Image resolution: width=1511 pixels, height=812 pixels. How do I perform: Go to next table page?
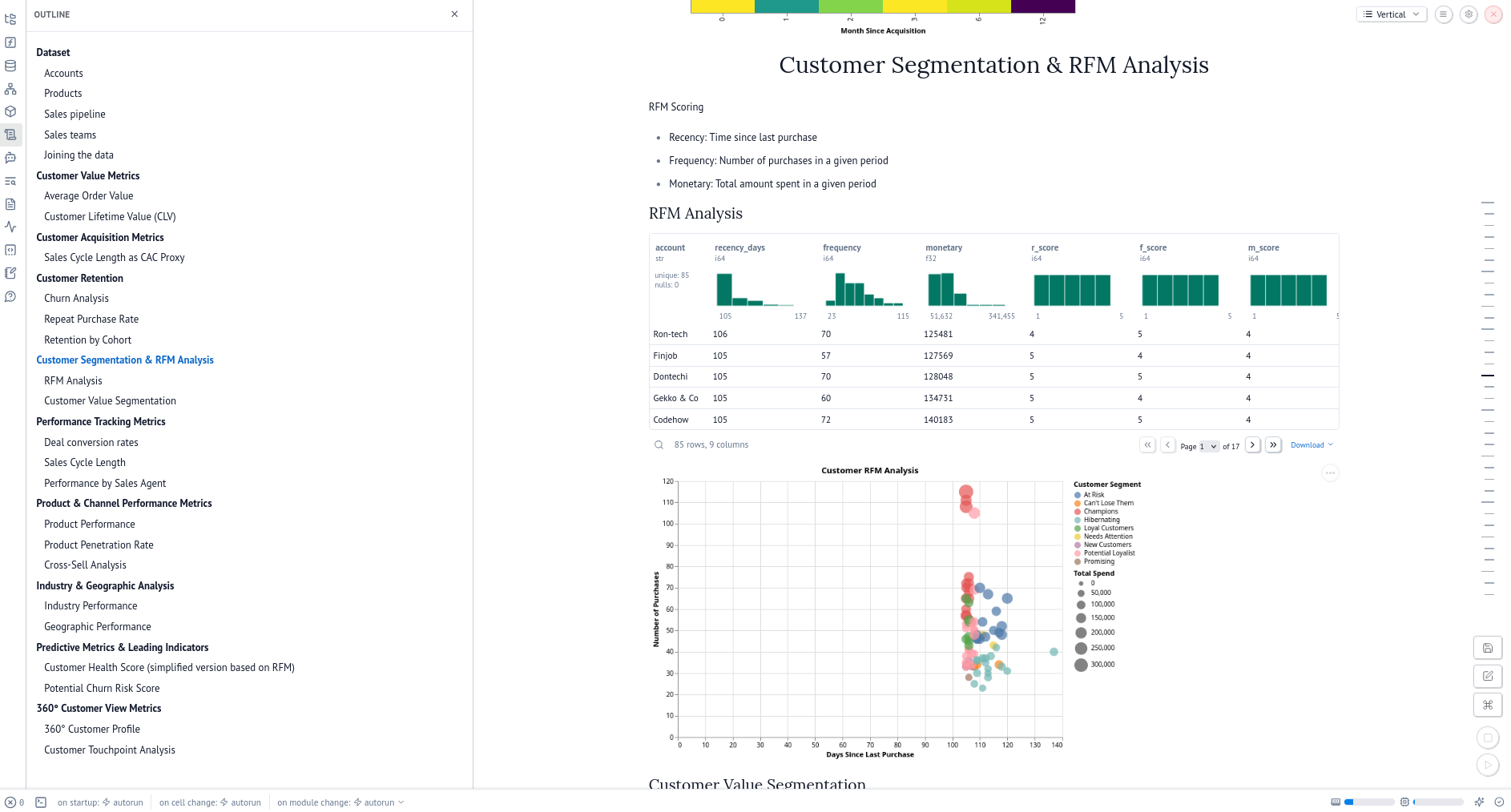click(1252, 445)
